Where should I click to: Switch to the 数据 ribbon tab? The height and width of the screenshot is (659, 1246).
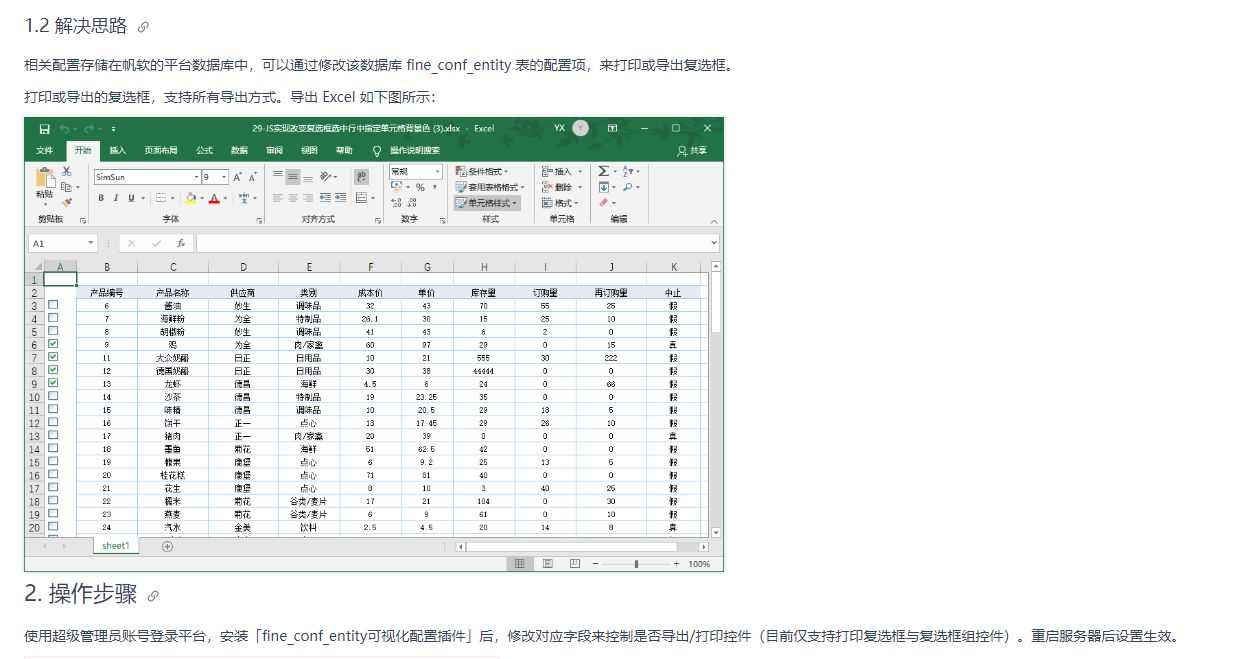click(x=239, y=151)
